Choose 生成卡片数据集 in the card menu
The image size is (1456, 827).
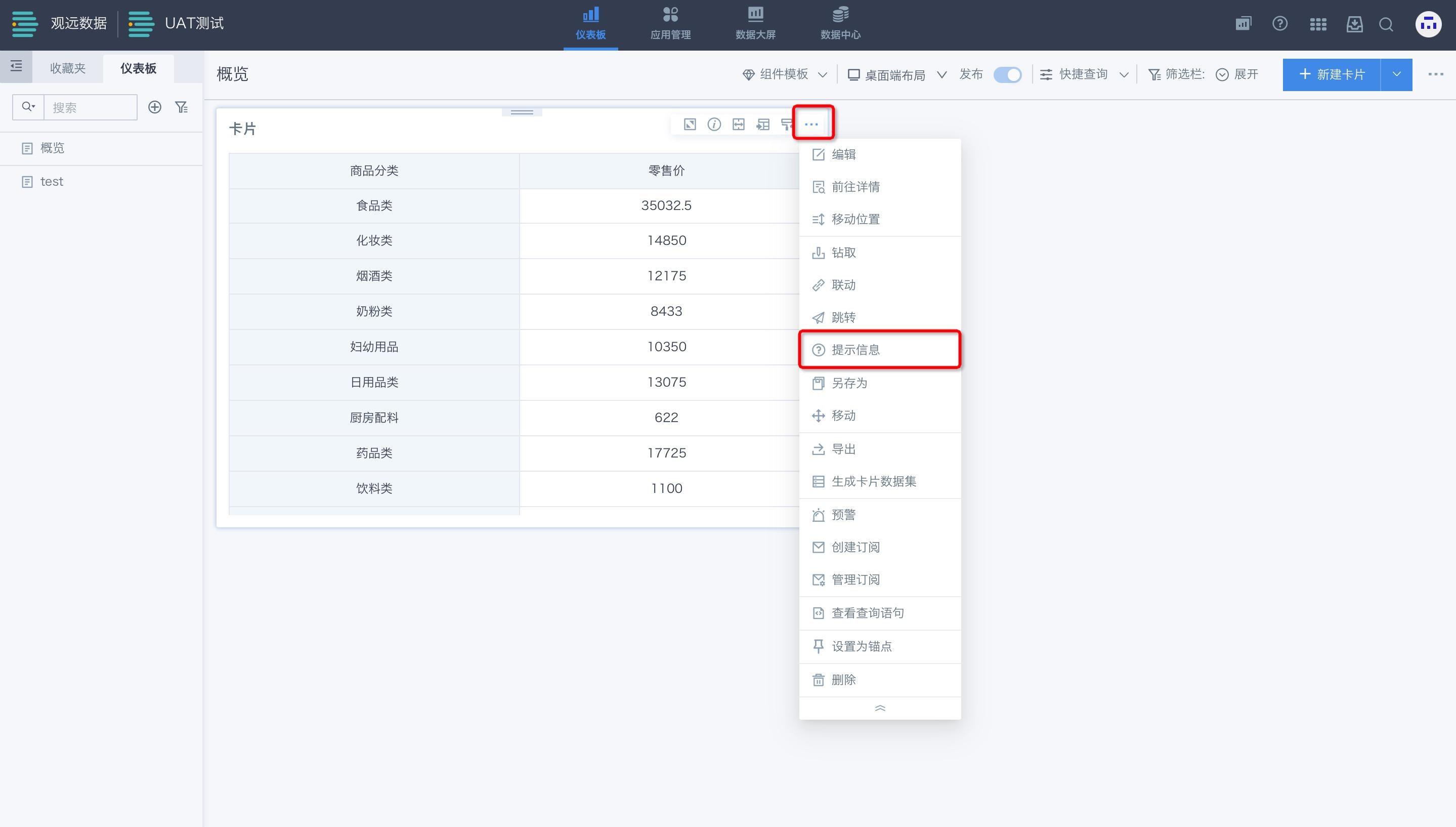point(880,482)
